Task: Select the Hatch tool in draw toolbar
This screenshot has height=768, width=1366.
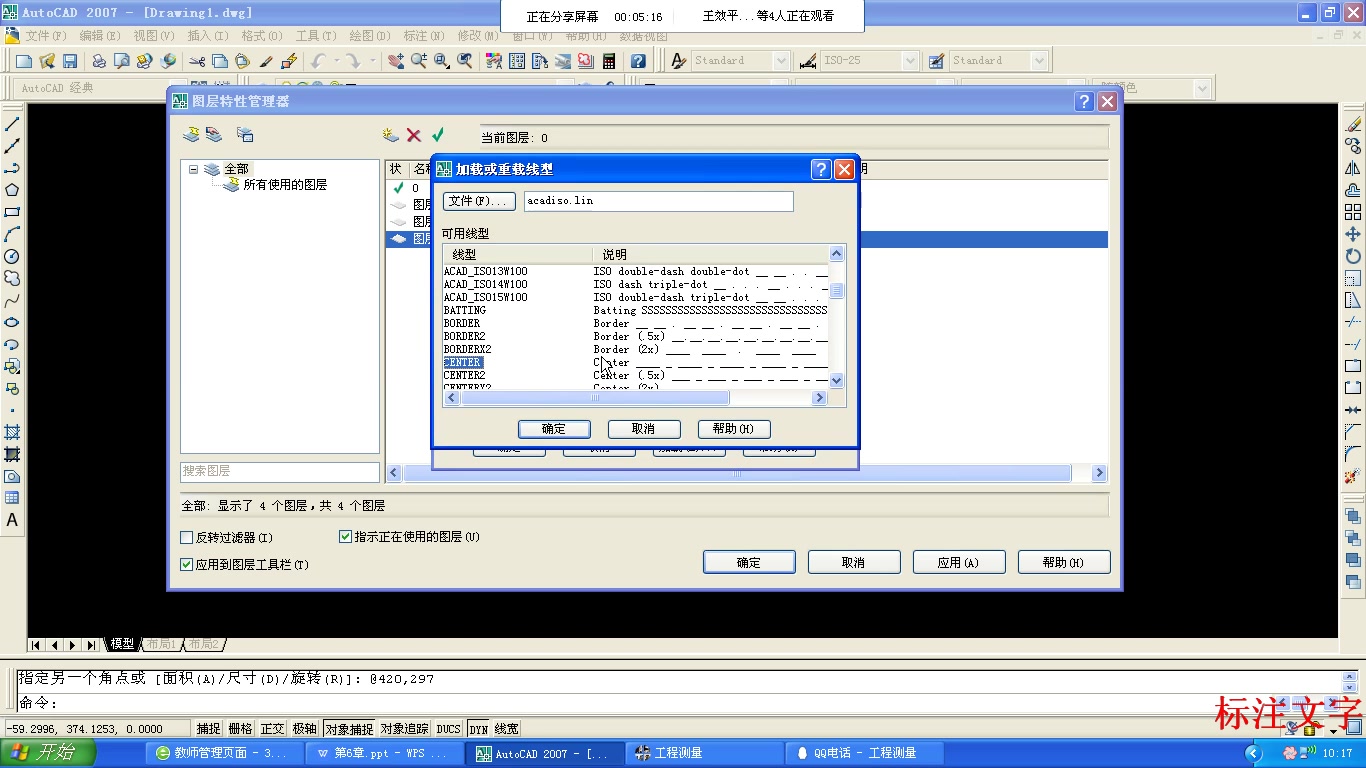Action: click(x=12, y=432)
